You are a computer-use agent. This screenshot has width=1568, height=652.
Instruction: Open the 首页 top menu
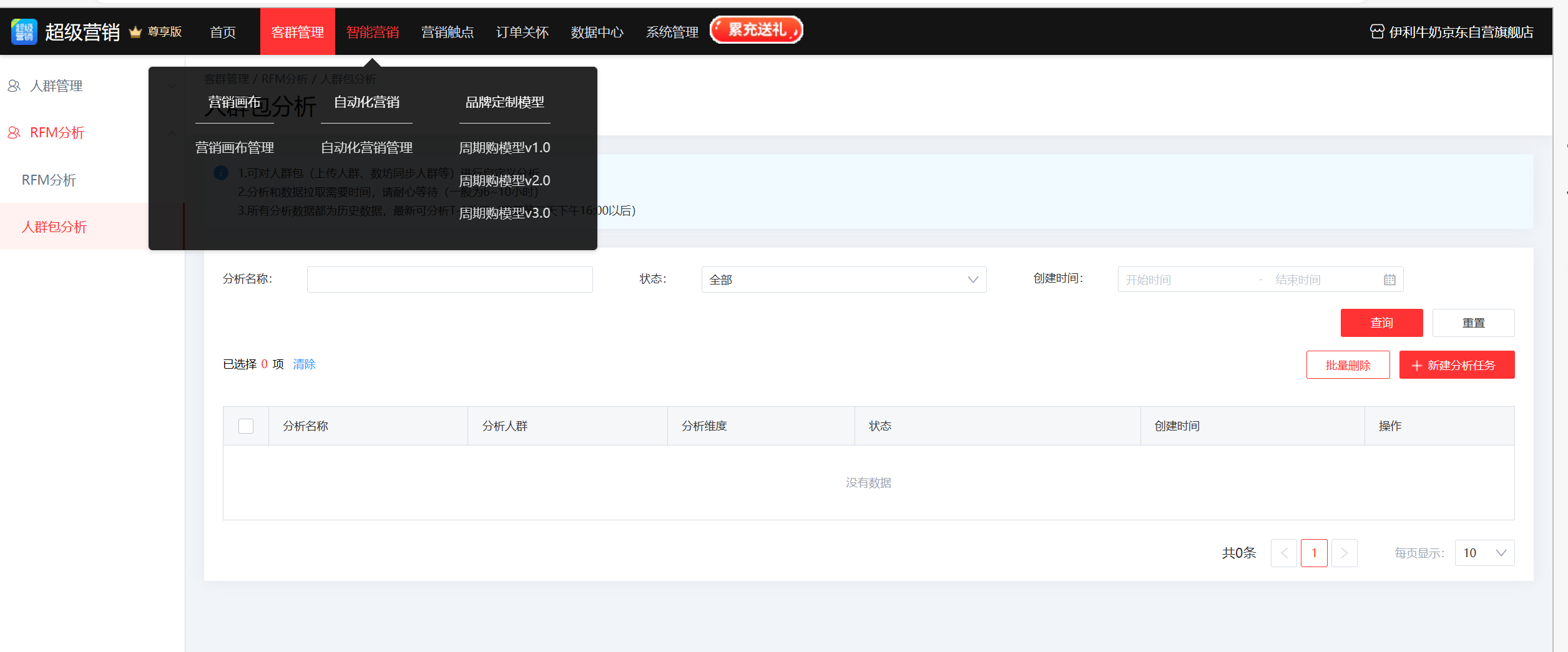(x=223, y=32)
